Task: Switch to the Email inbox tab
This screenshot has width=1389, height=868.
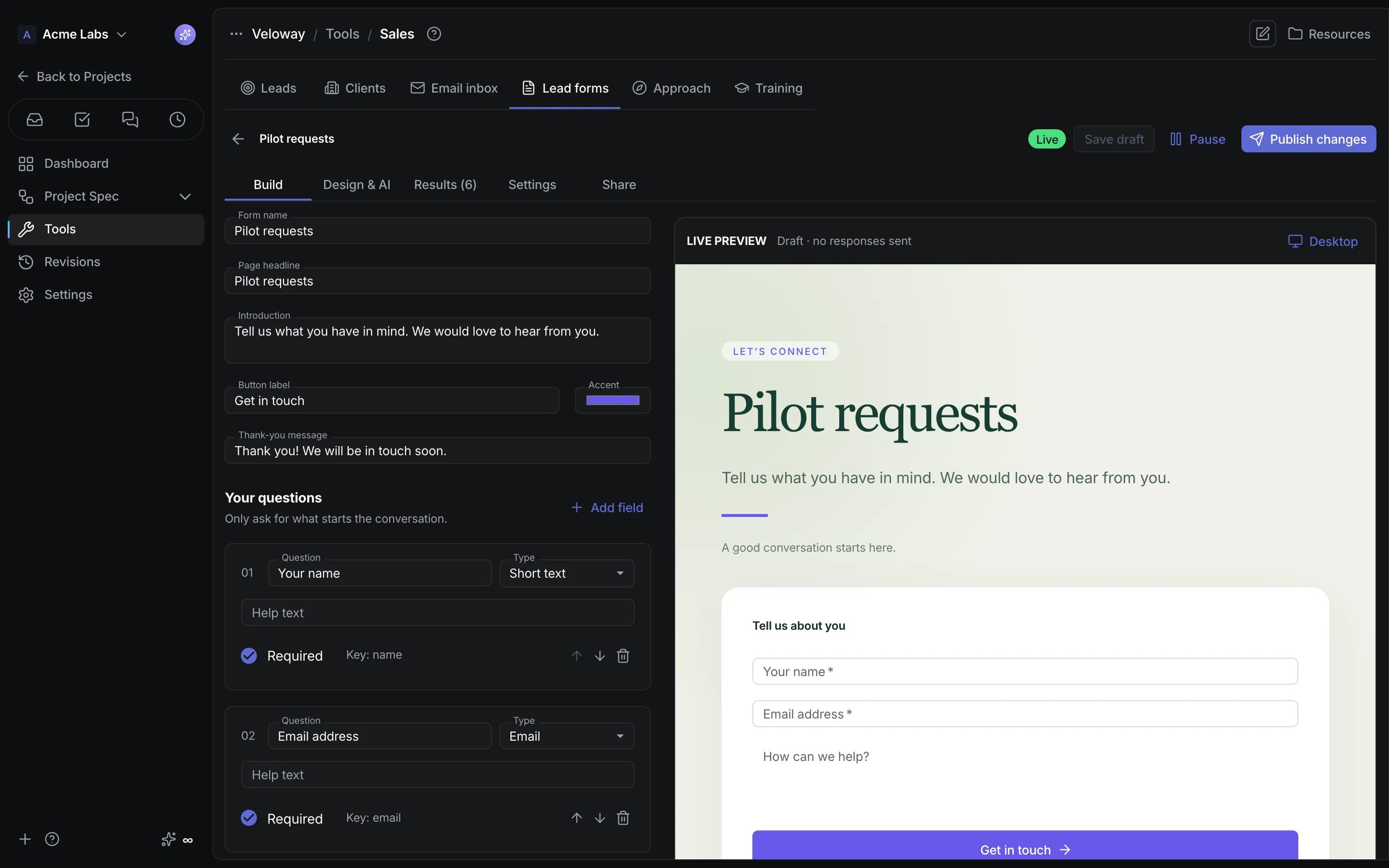Action: (454, 88)
